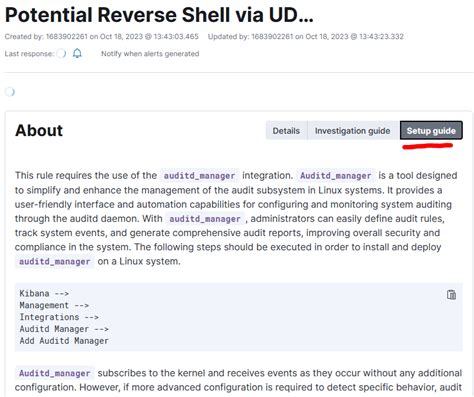Click auditd_manager token before 'on a Linux system'

click(55, 261)
